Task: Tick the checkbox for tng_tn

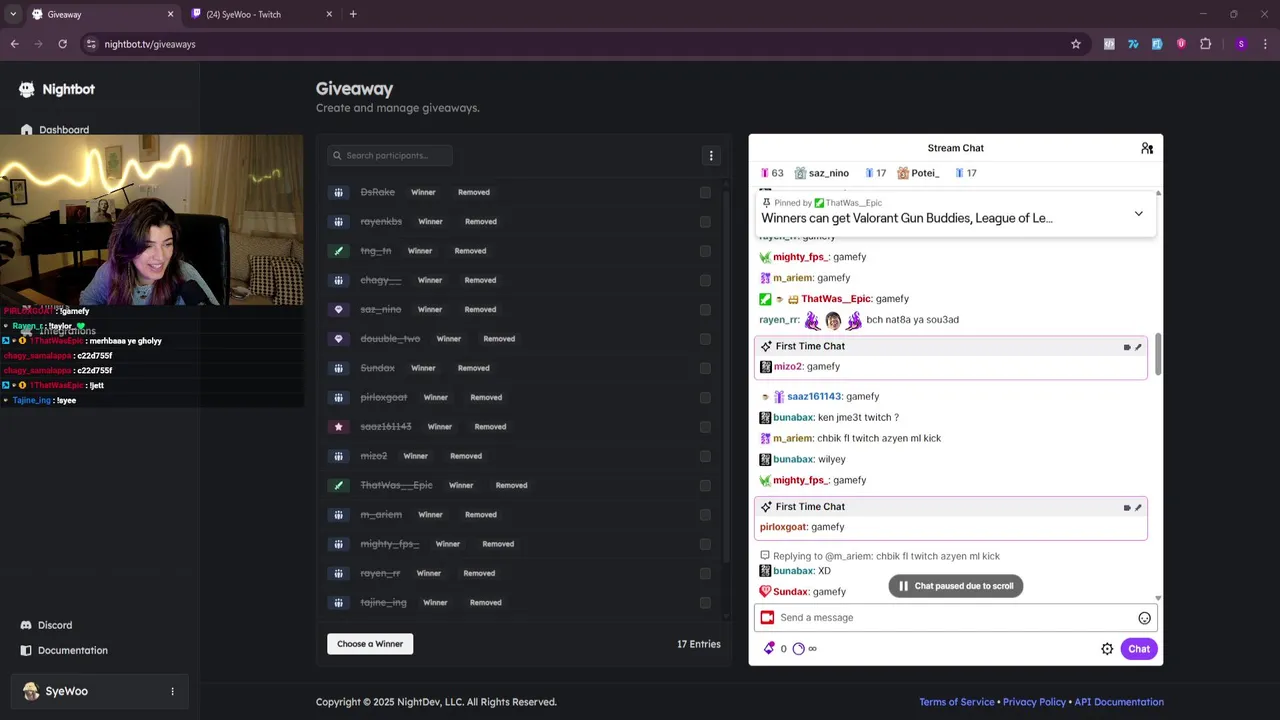Action: point(705,251)
